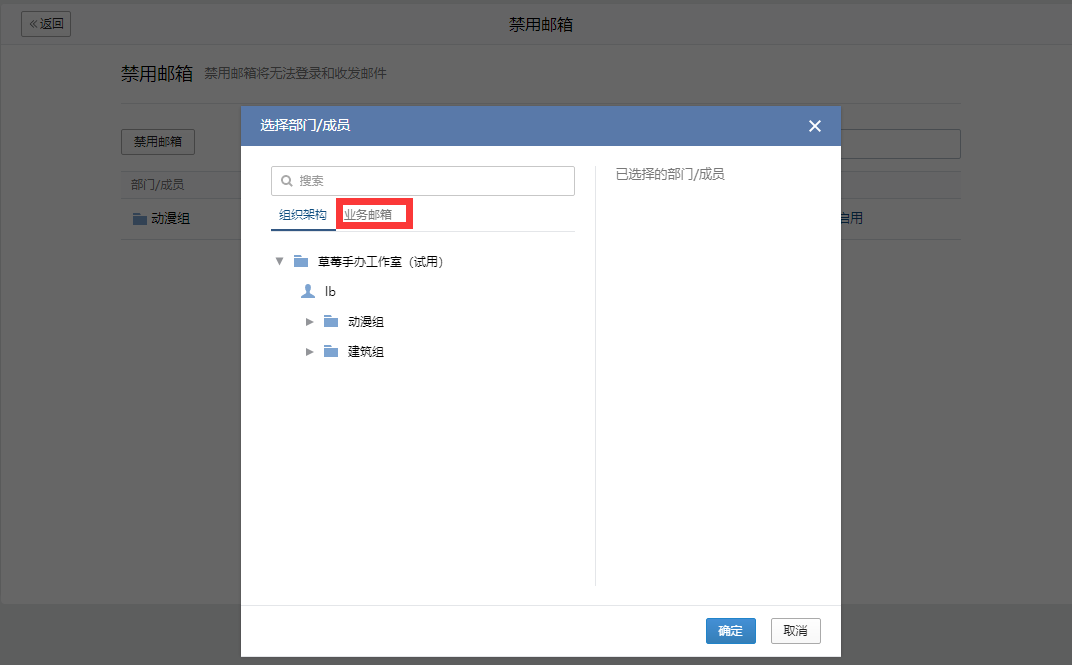Focus the 搜索 input field in the dialog
The width and height of the screenshot is (1072, 665).
[430, 181]
